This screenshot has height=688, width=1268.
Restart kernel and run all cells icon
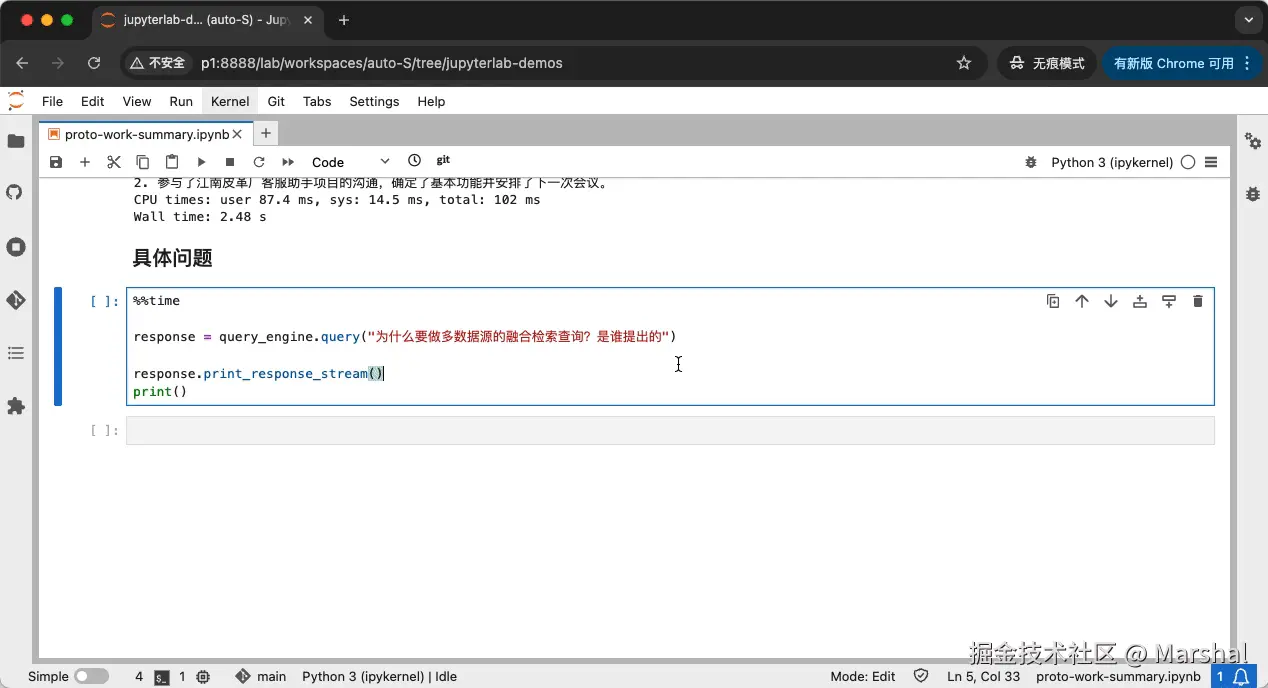(288, 162)
